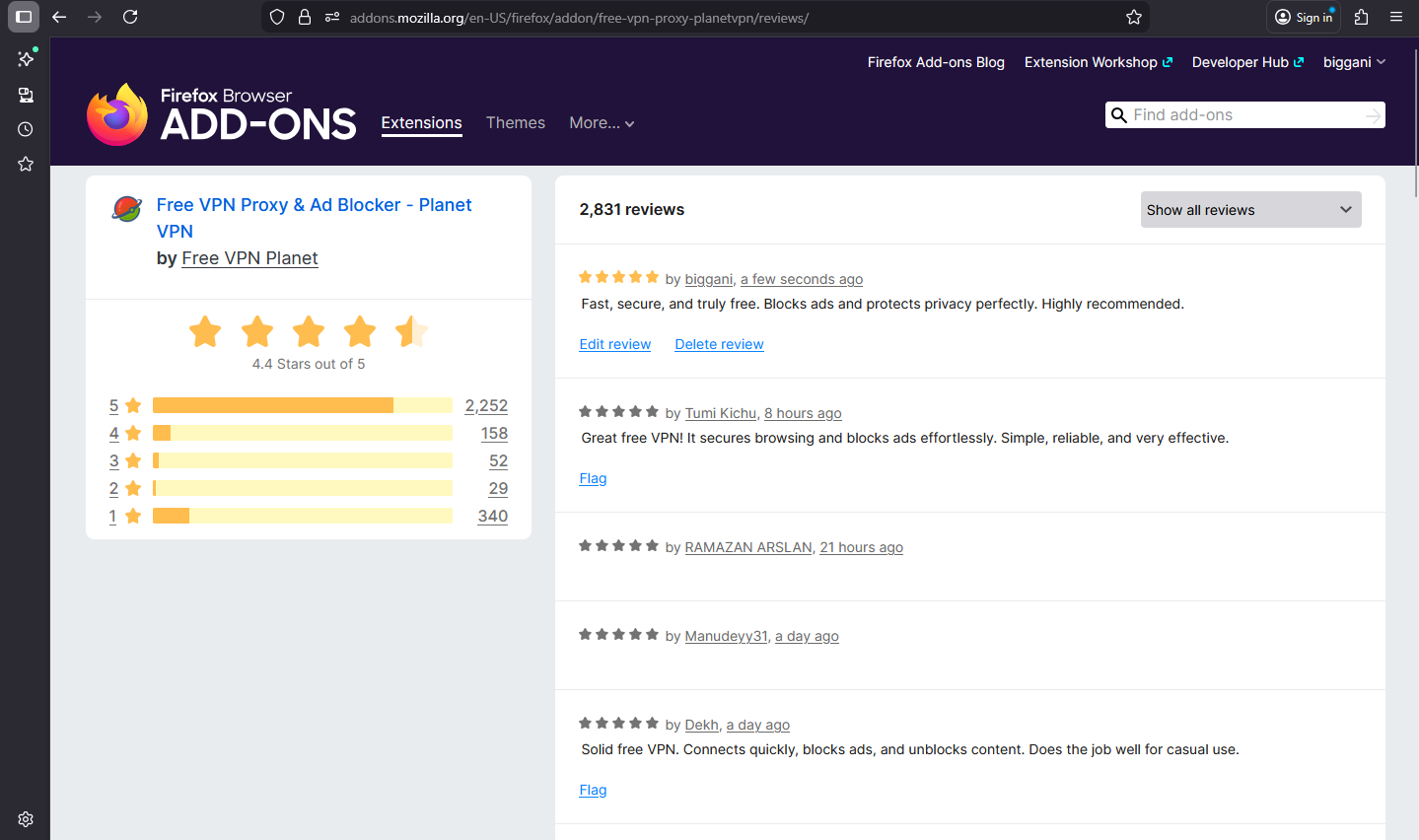The width and height of the screenshot is (1419, 840).
Task: Open the Sign in account button
Action: coord(1304,17)
